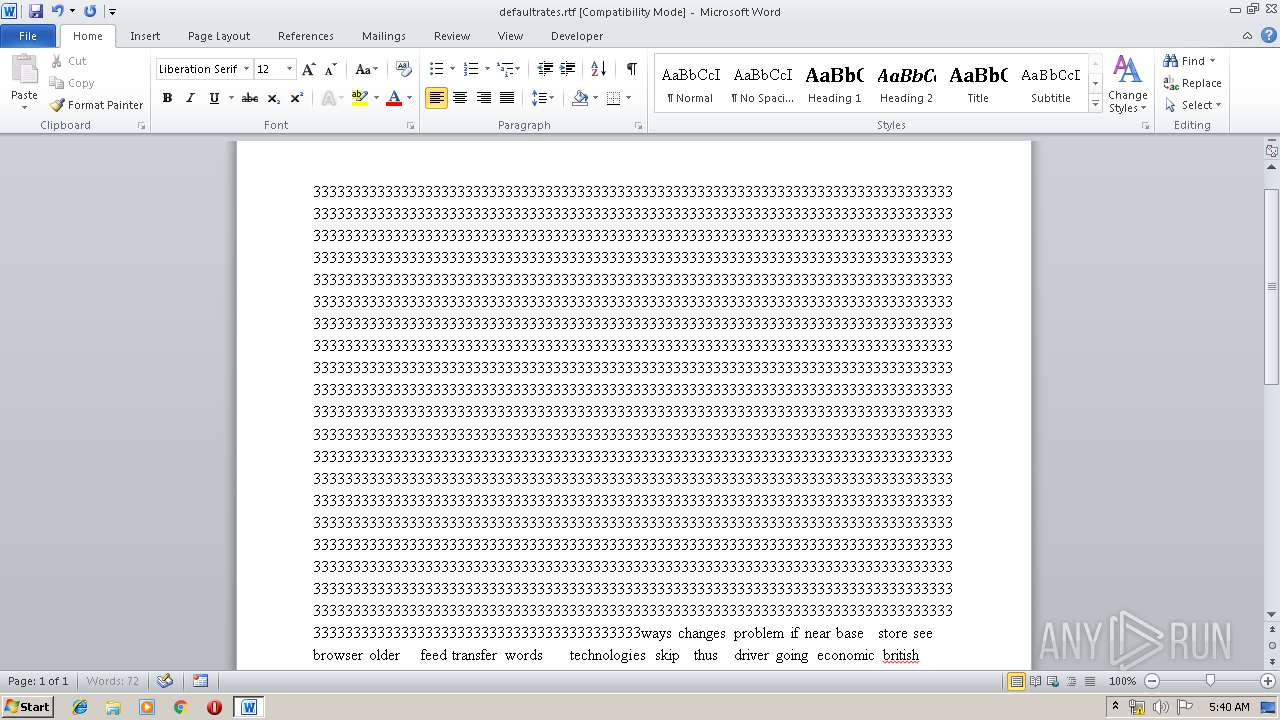This screenshot has height=720, width=1280.
Task: Switch to Page Layout tab
Action: (219, 36)
